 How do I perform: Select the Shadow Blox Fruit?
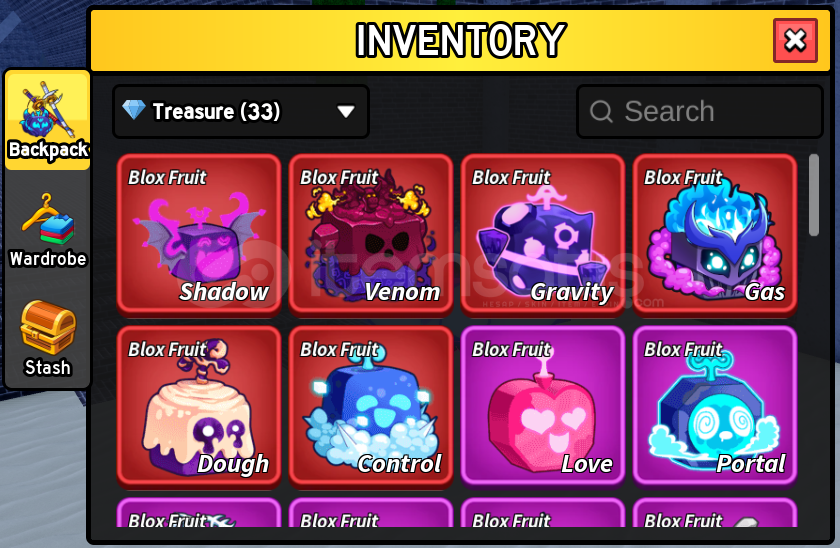coord(199,234)
